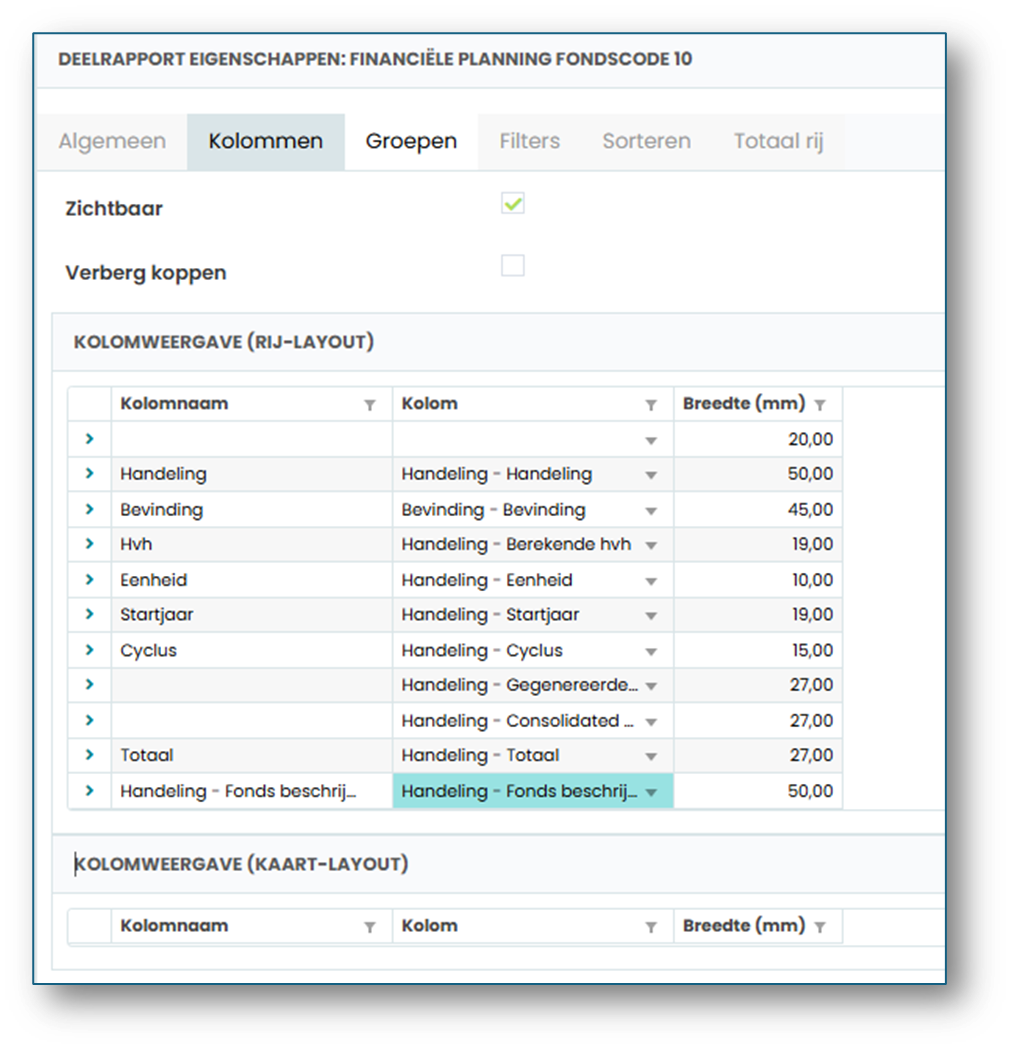Go to the Filters tab
This screenshot has height=1049, width=1011.
(529, 141)
